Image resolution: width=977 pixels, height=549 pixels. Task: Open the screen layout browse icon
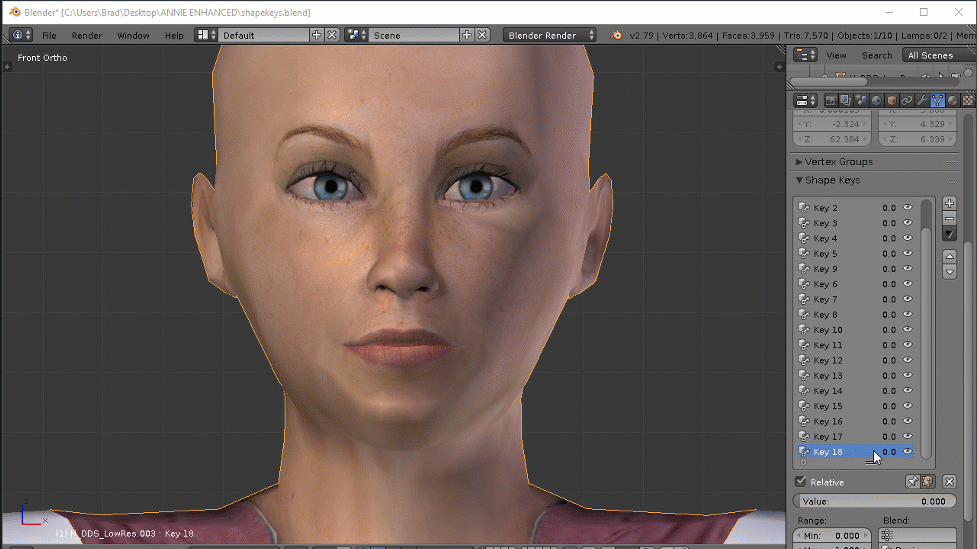click(x=206, y=35)
